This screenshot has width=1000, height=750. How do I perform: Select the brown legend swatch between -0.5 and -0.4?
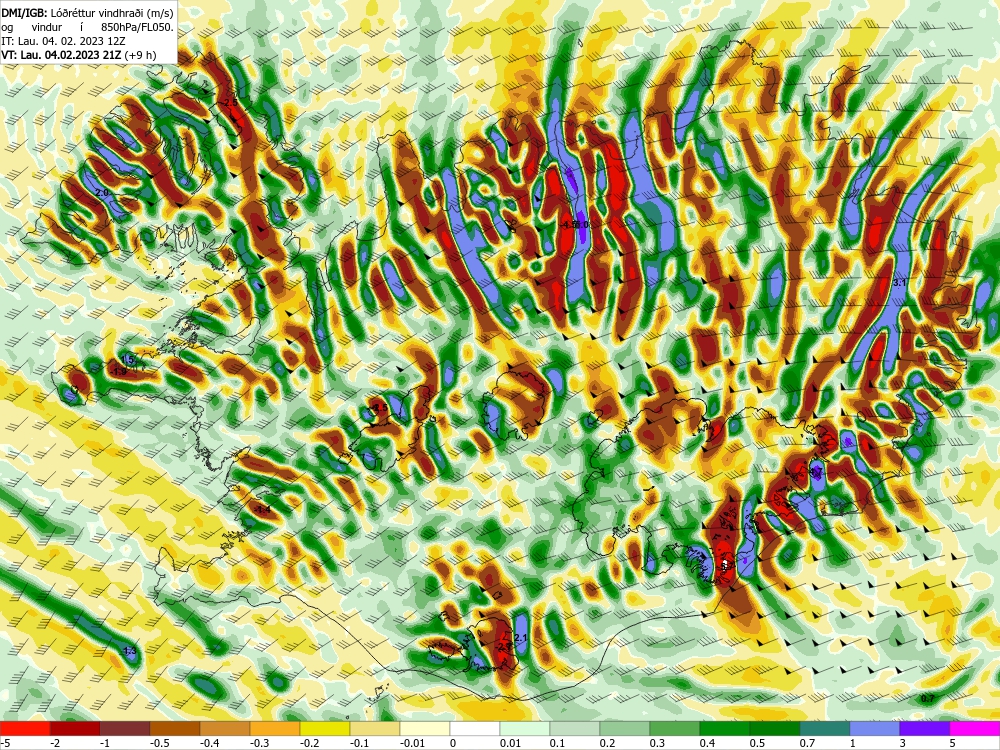point(175,729)
